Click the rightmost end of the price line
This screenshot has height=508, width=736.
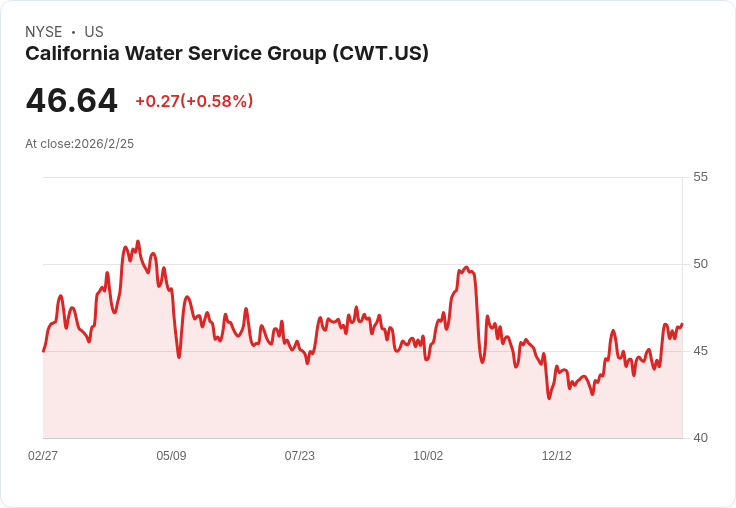tap(682, 324)
